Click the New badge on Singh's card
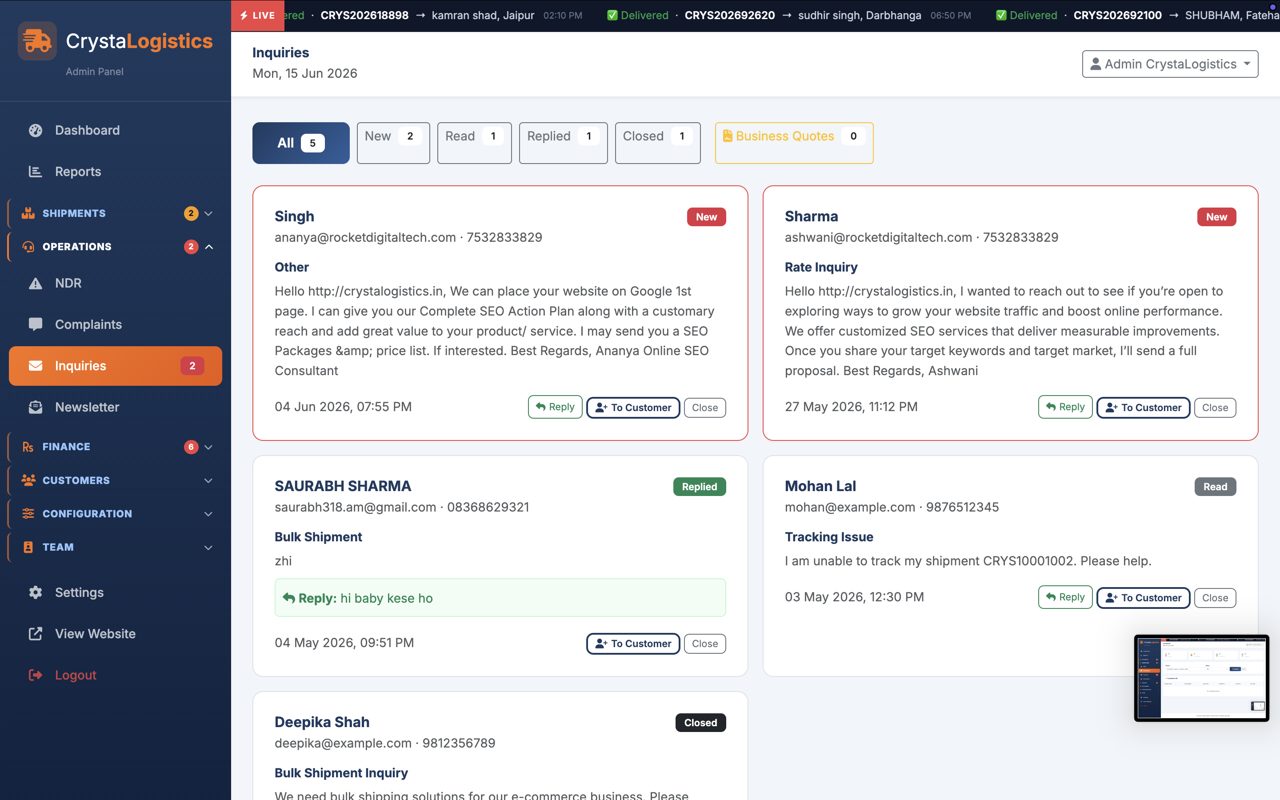The width and height of the screenshot is (1280, 800). [706, 217]
